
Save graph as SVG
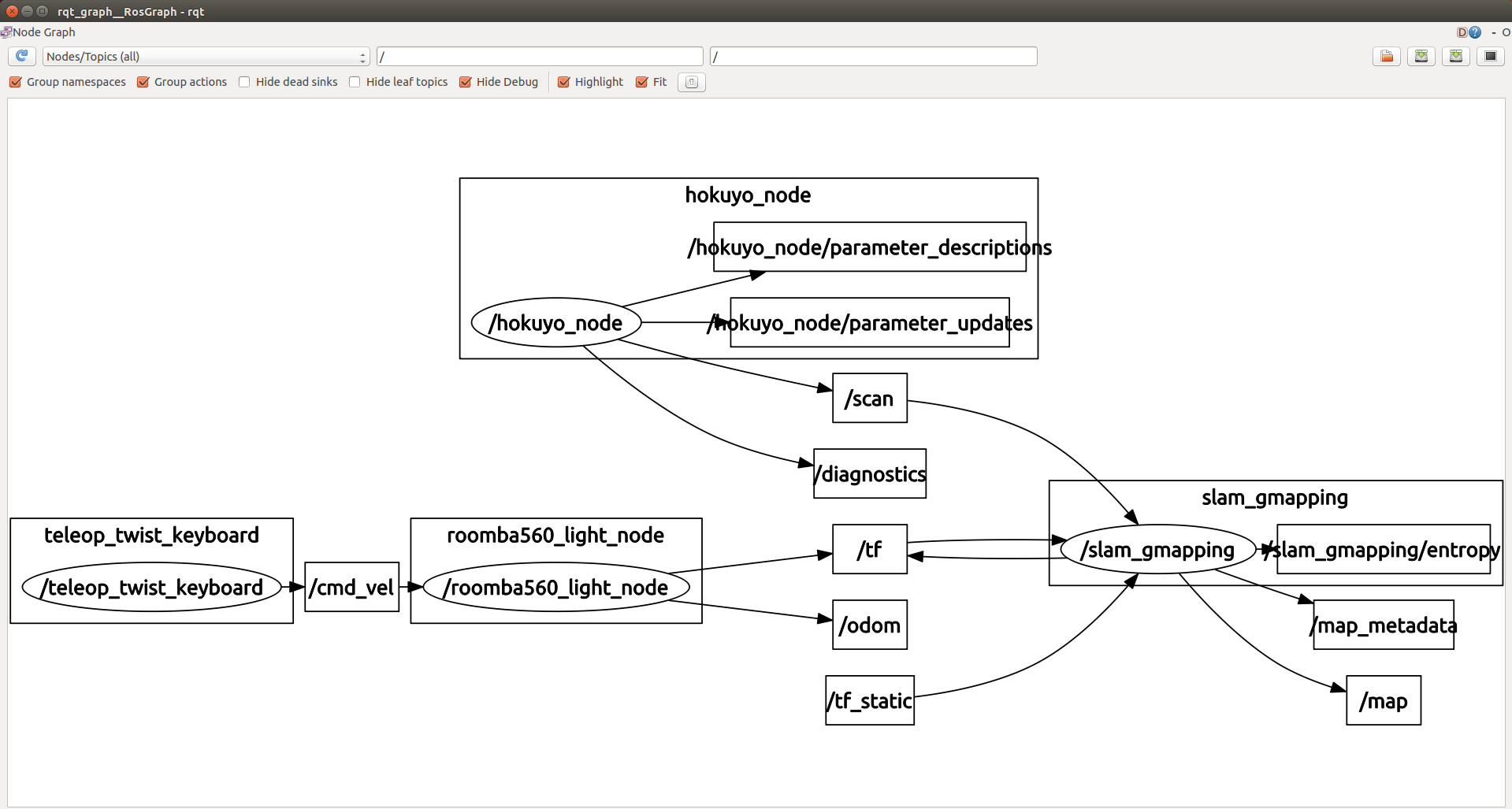(1456, 56)
